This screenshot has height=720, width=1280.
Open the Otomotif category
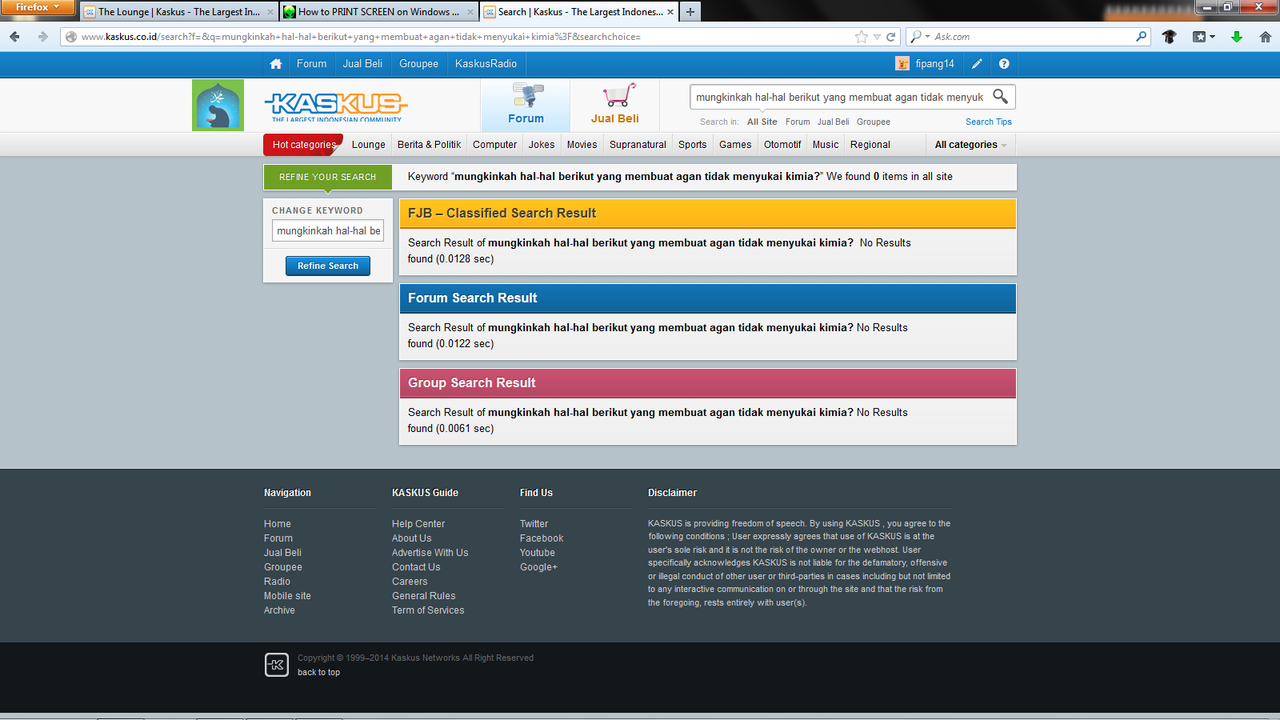click(783, 145)
